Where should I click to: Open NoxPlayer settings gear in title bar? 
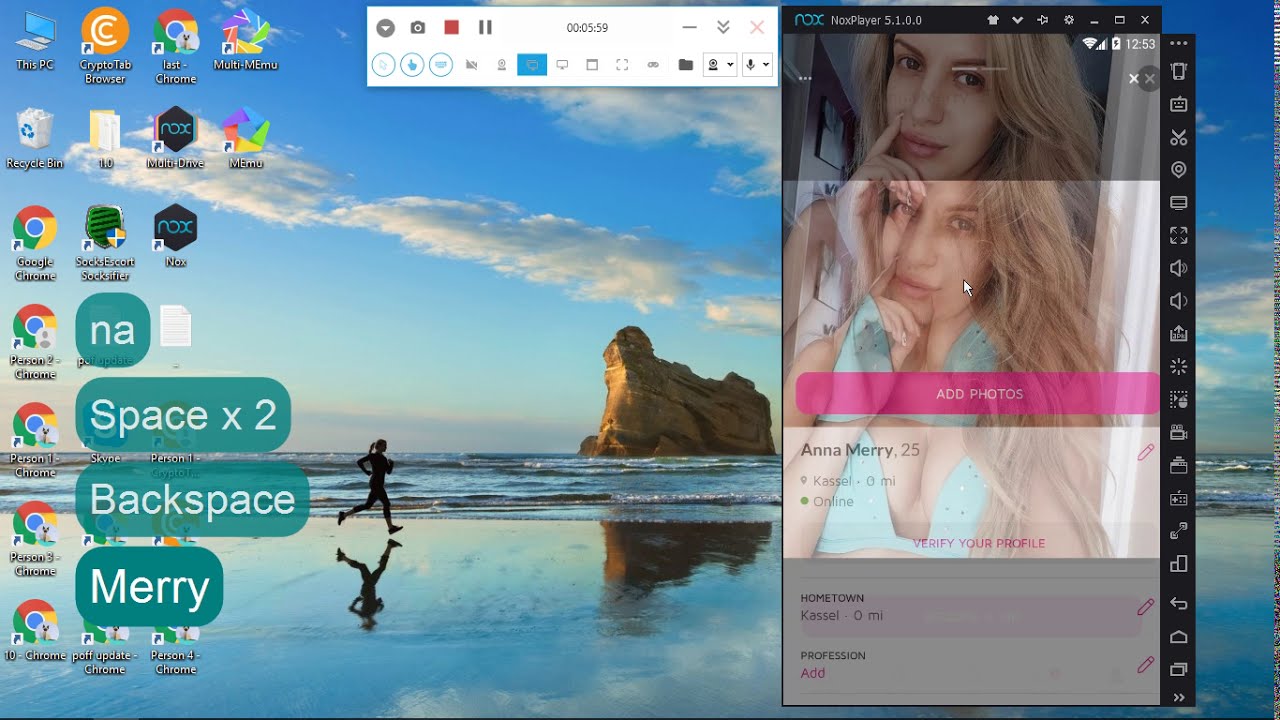[1069, 20]
